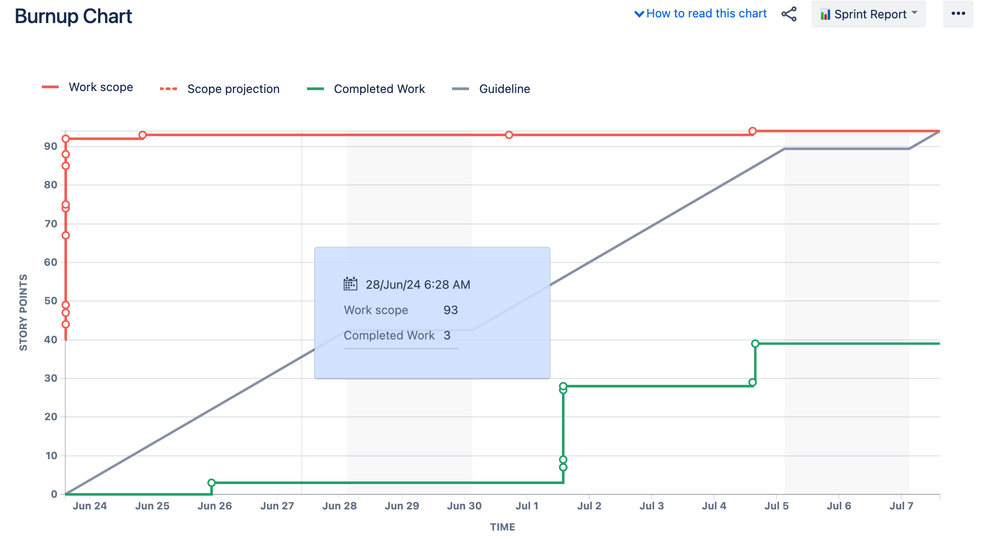This screenshot has height=539, width=999.
Task: Open the three-dots more options menu
Action: [x=958, y=13]
